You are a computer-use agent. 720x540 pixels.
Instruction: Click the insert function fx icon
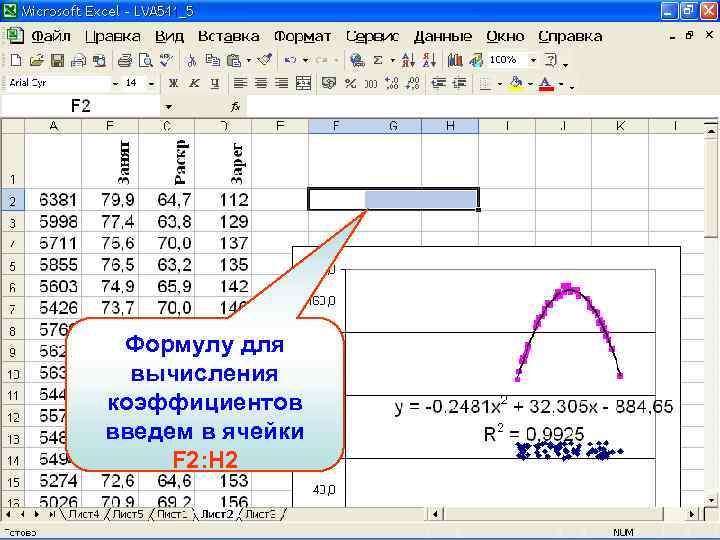[x=236, y=107]
